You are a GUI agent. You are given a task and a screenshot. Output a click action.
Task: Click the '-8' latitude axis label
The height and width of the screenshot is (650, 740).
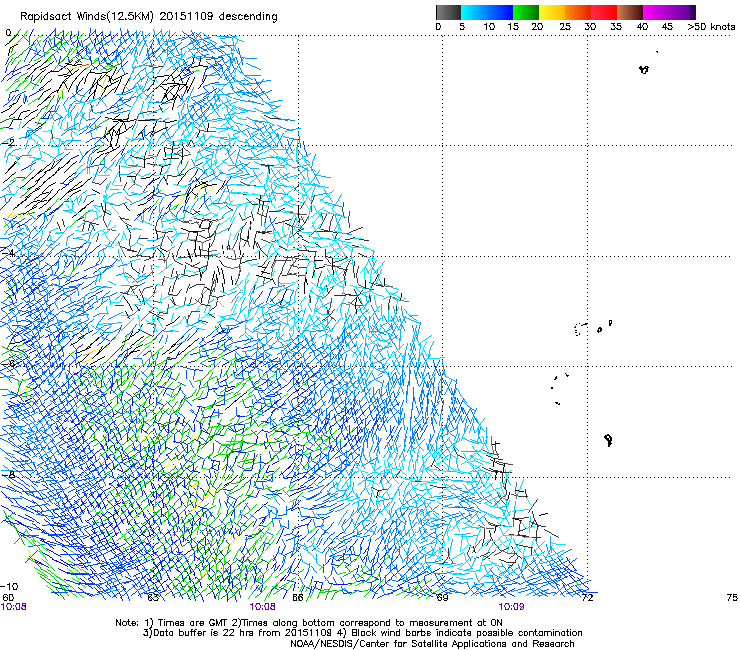click(9, 474)
